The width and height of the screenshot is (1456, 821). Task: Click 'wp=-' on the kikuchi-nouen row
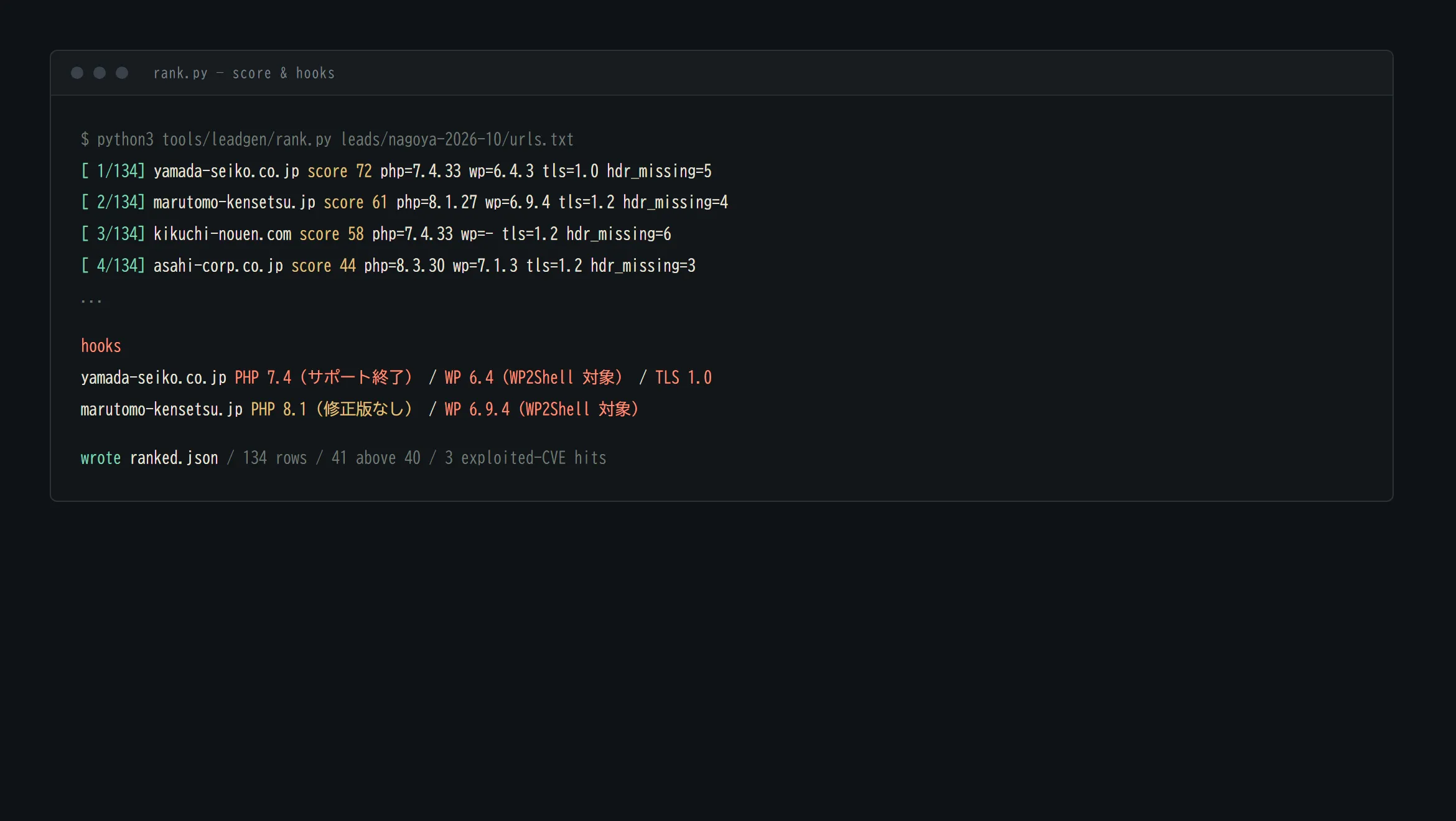tap(477, 234)
